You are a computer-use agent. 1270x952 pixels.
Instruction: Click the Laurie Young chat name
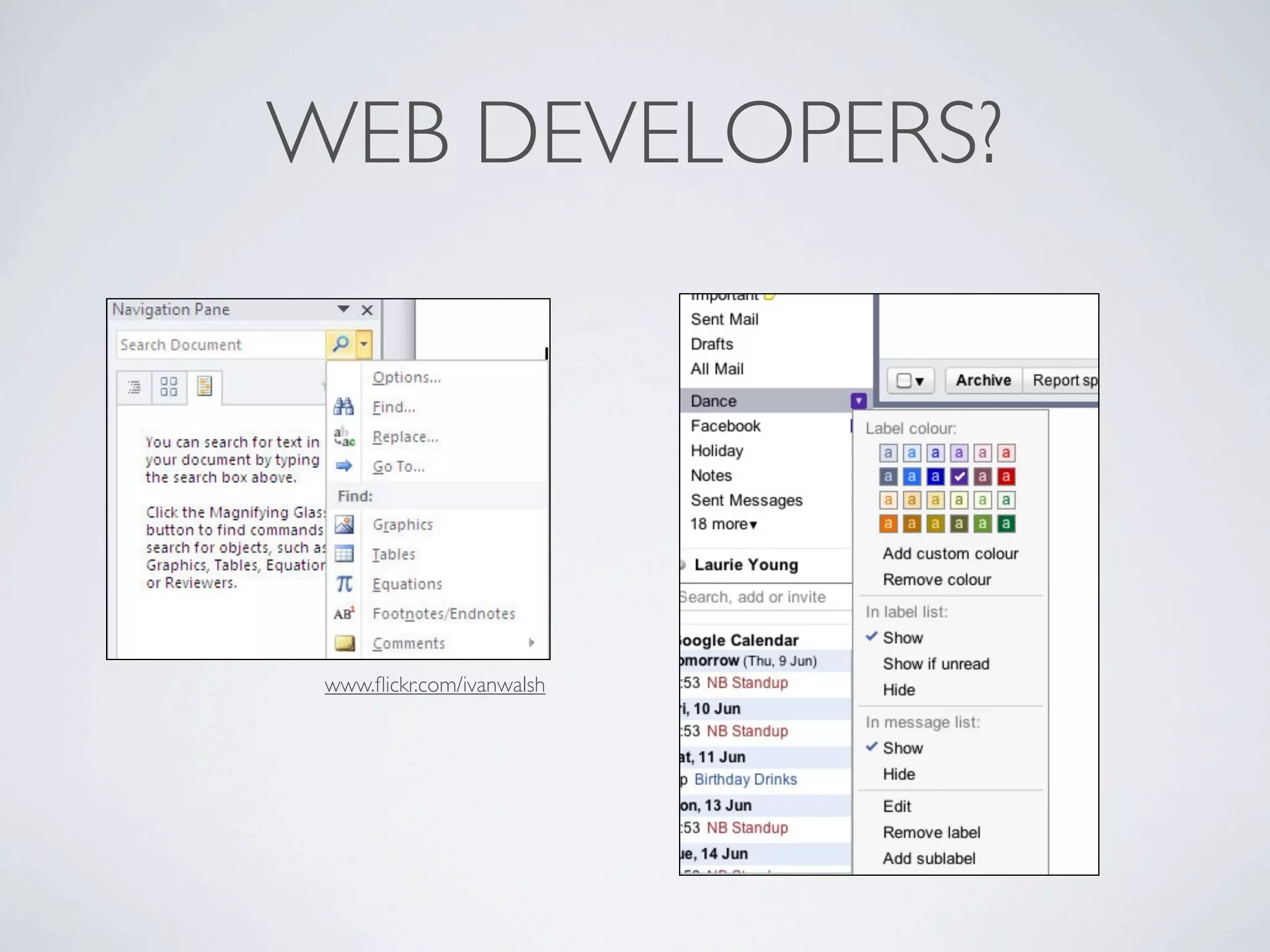coord(746,565)
